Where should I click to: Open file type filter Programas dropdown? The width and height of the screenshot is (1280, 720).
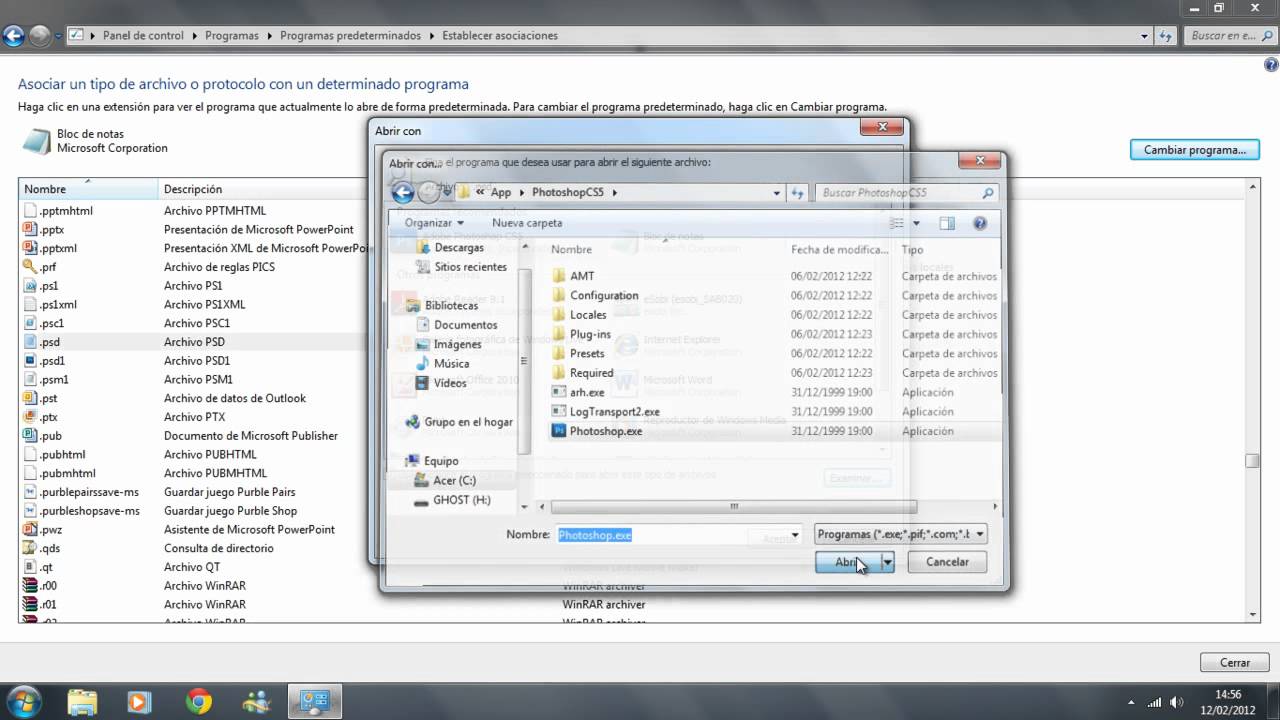tap(900, 534)
